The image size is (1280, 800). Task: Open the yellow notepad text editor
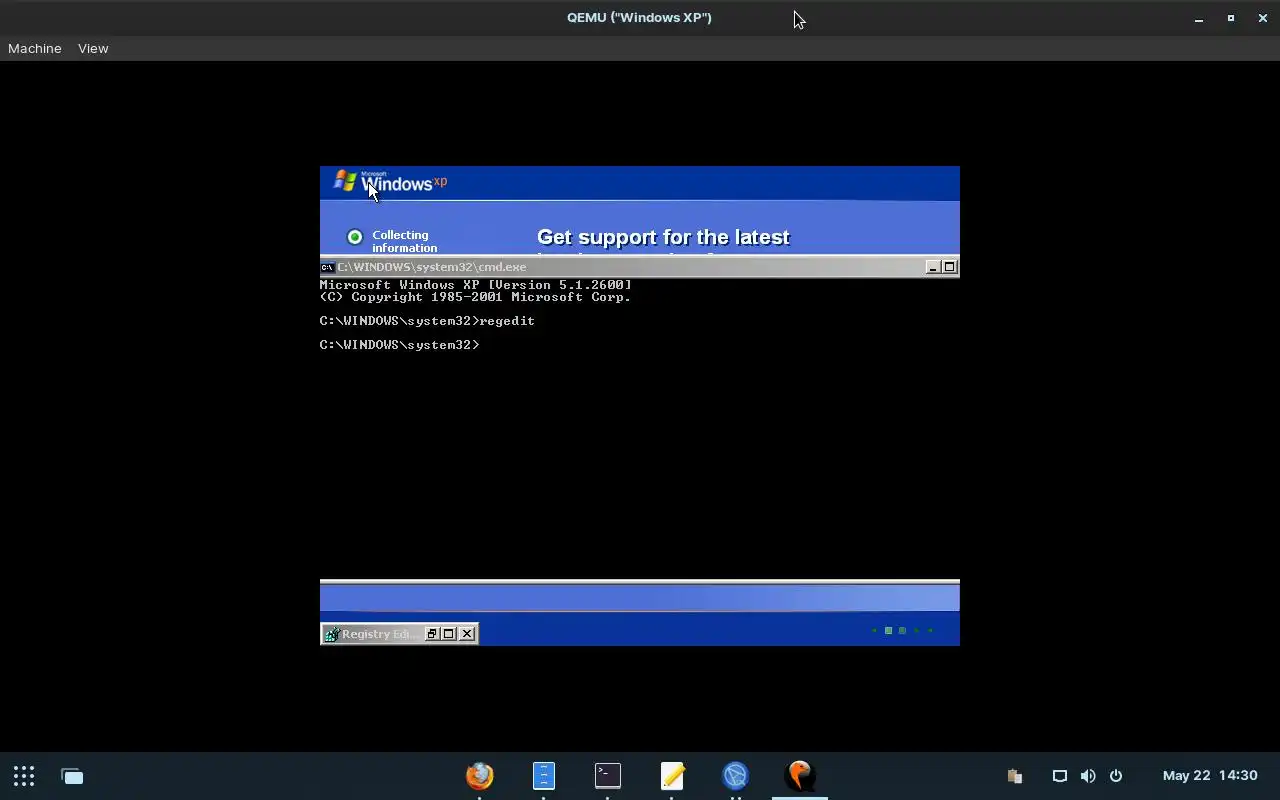pyautogui.click(x=672, y=775)
